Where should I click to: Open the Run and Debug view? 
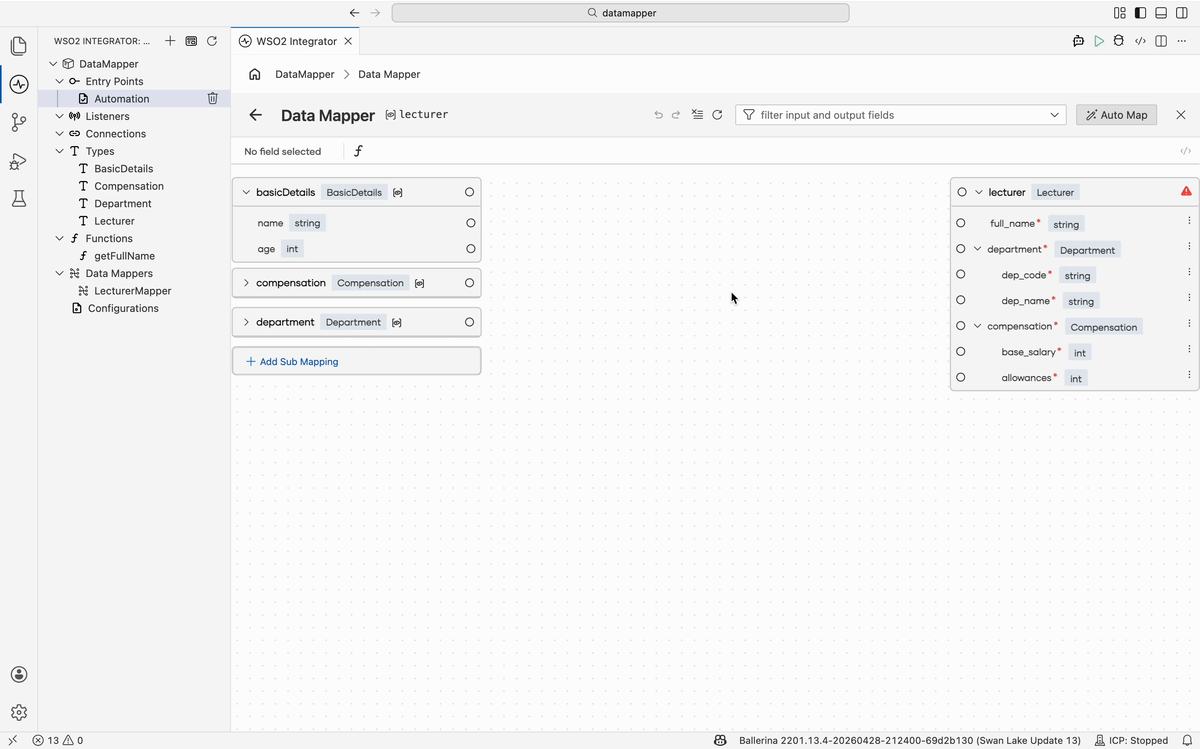coord(18,161)
